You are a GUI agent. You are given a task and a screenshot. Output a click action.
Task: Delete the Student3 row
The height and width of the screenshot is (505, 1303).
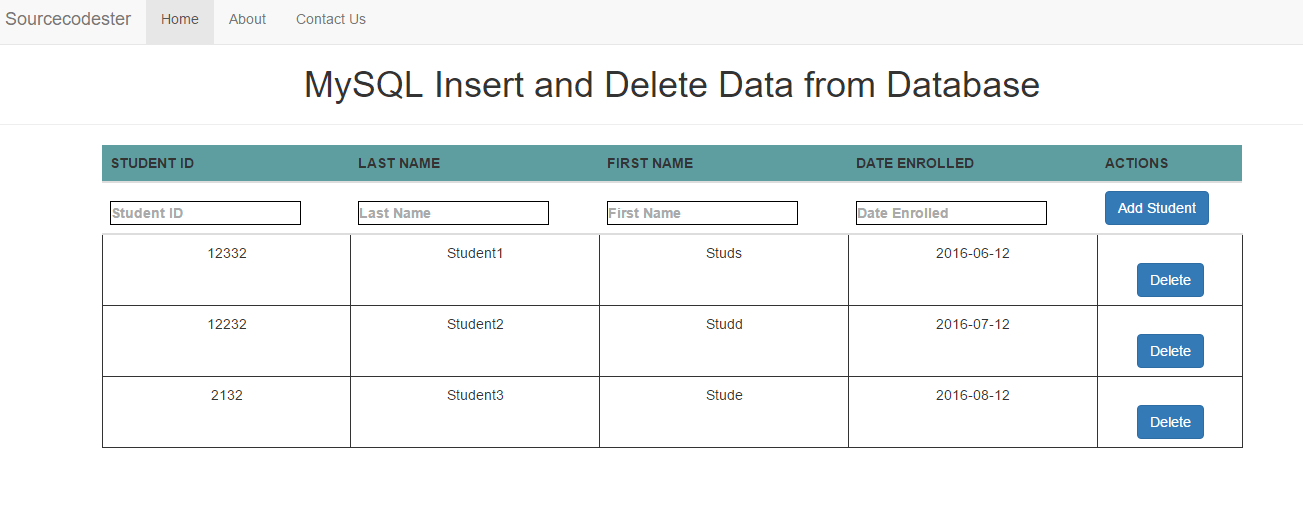tap(1170, 422)
